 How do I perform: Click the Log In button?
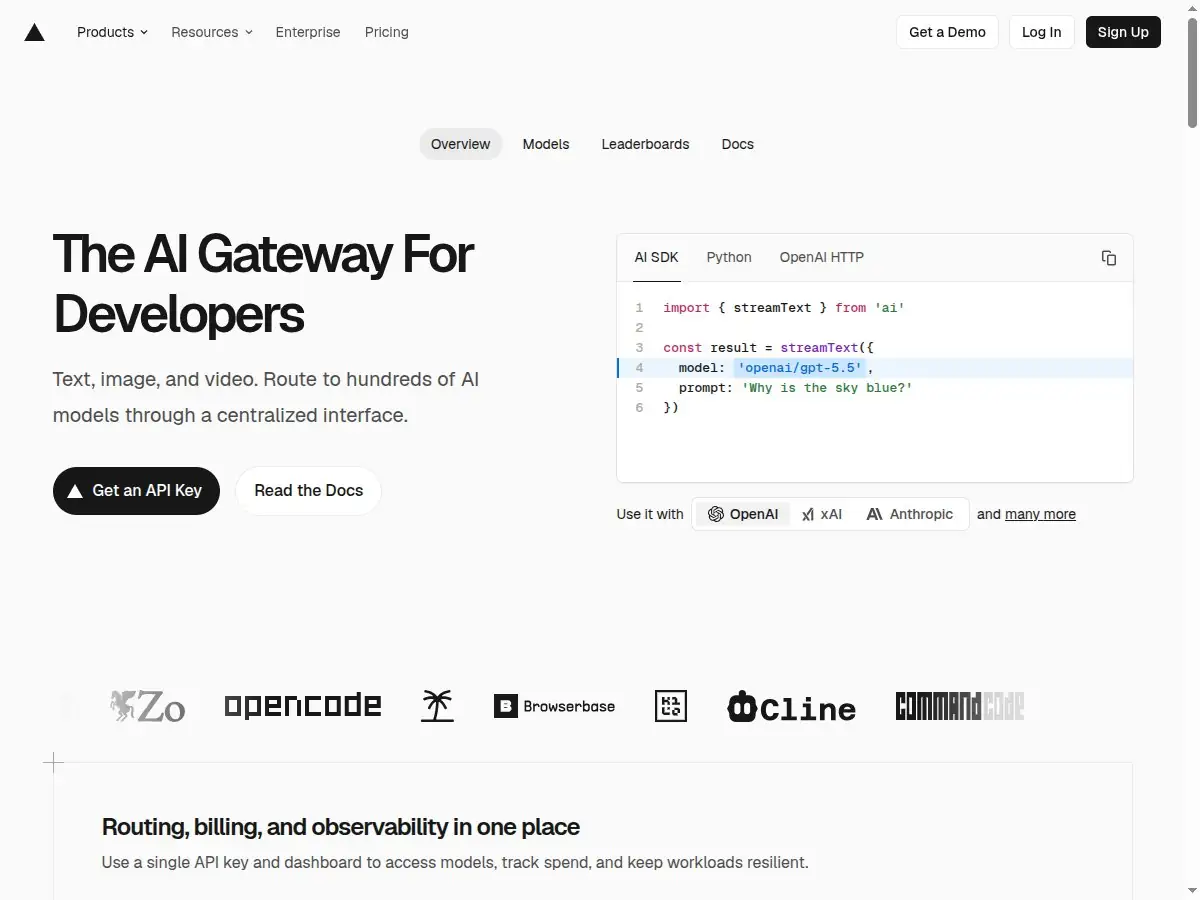point(1042,32)
